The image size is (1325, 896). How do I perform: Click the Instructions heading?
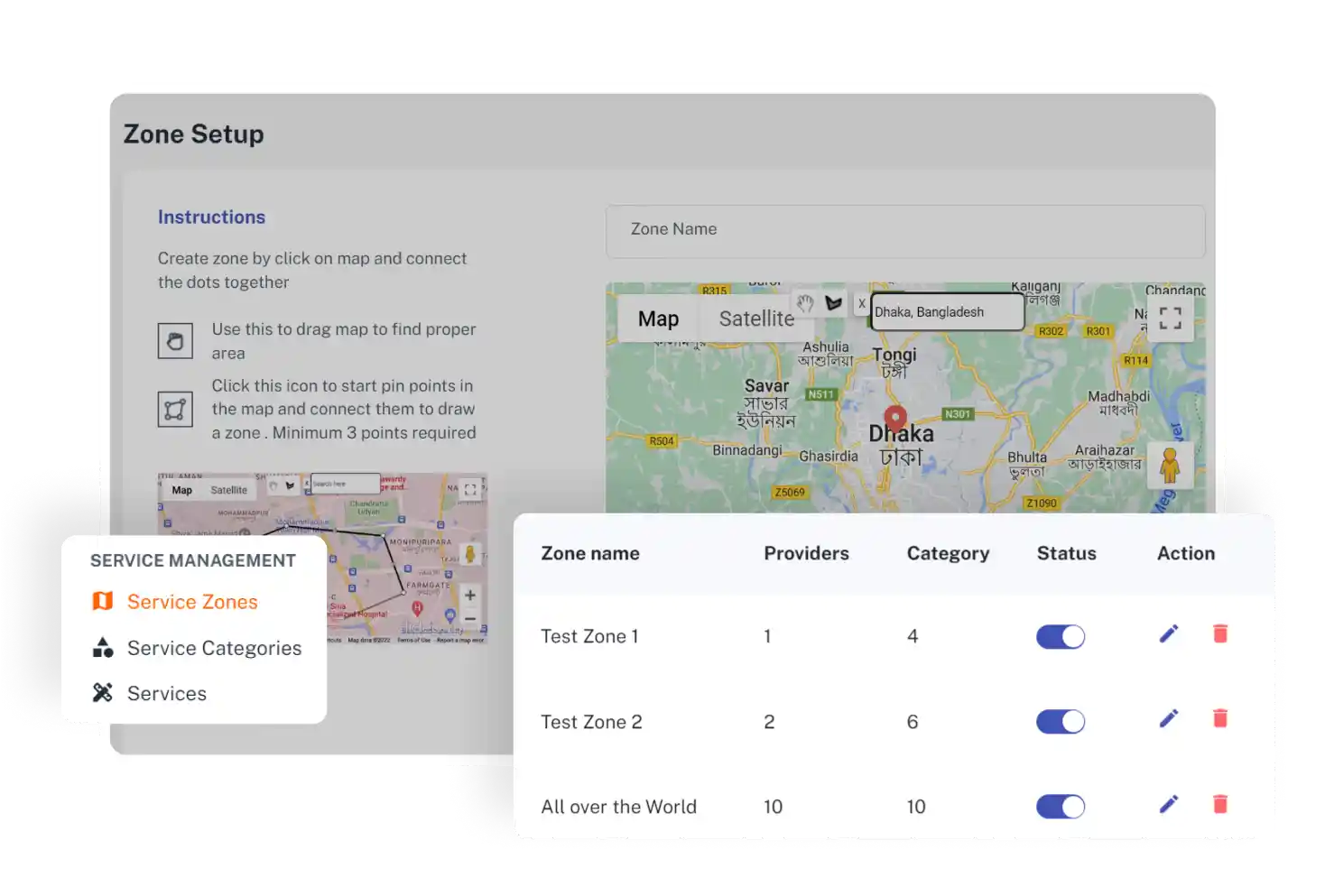click(x=211, y=217)
